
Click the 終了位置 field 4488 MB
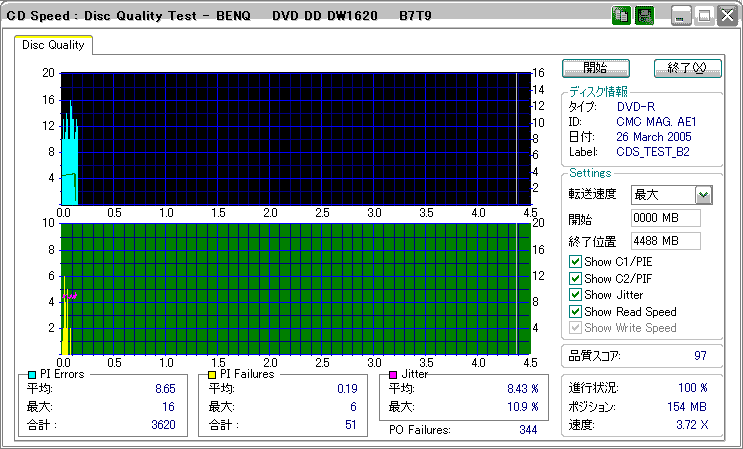[x=666, y=241]
